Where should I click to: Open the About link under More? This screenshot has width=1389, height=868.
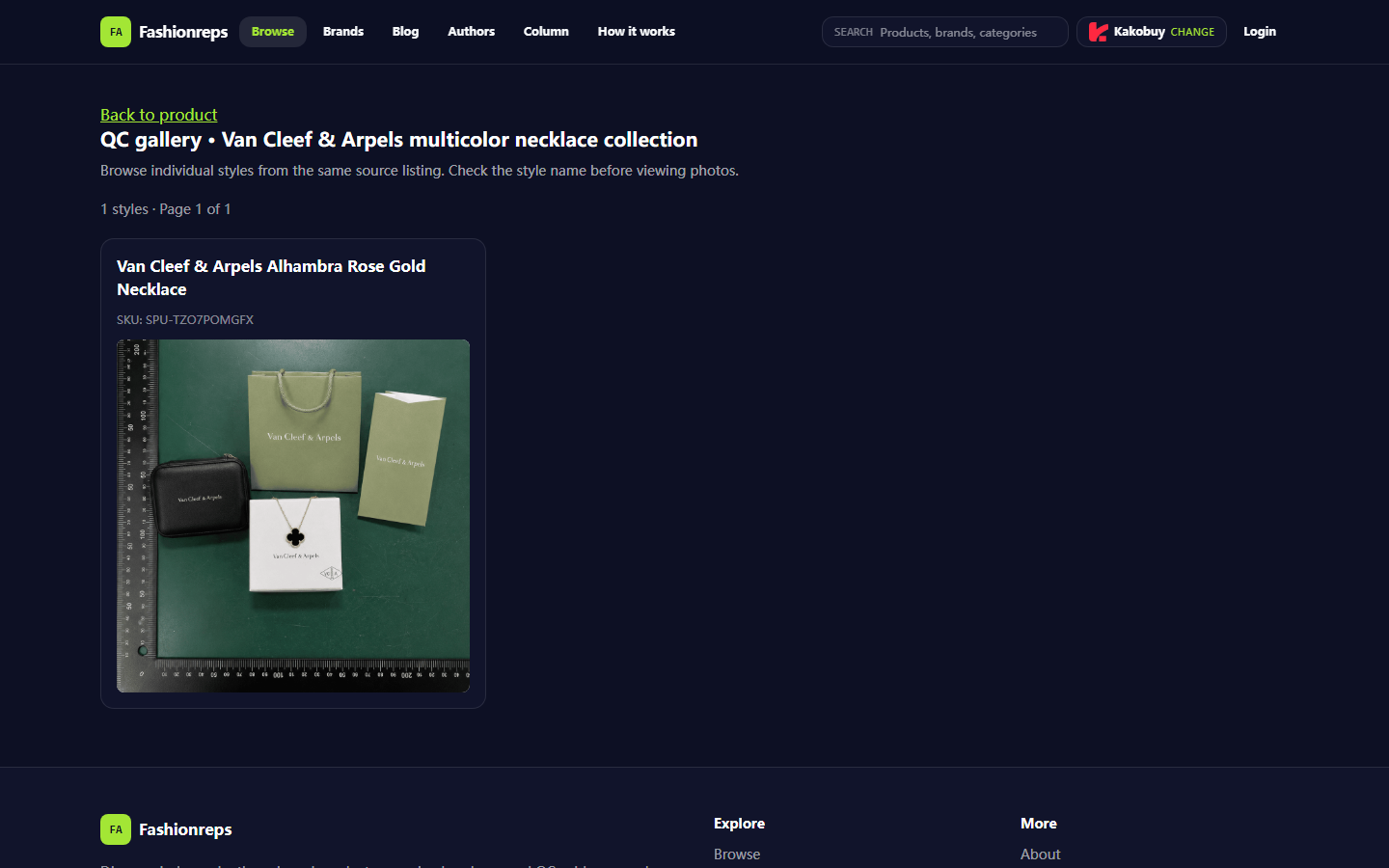tap(1040, 854)
